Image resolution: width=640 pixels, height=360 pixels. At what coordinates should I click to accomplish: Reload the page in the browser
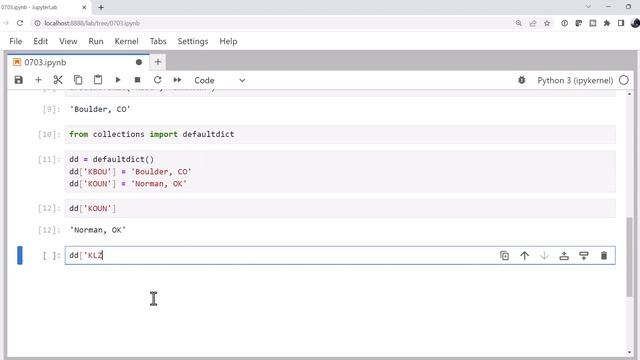[20, 23]
